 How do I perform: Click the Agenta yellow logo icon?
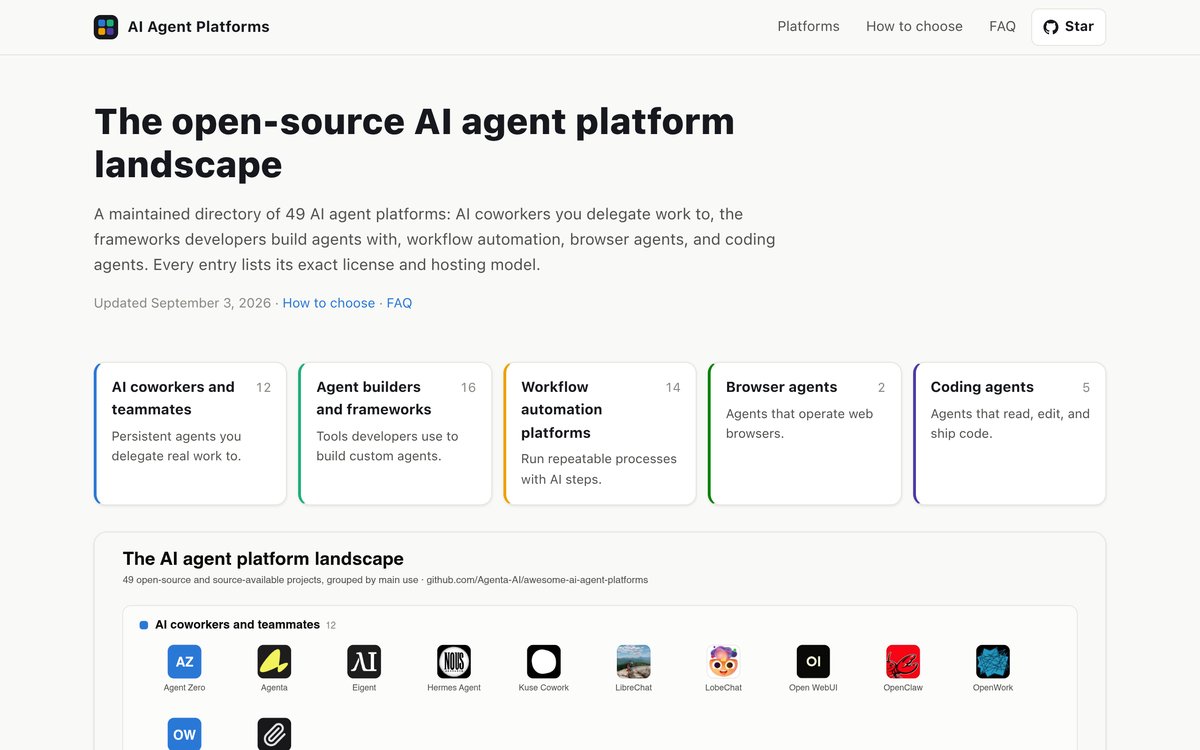(274, 662)
